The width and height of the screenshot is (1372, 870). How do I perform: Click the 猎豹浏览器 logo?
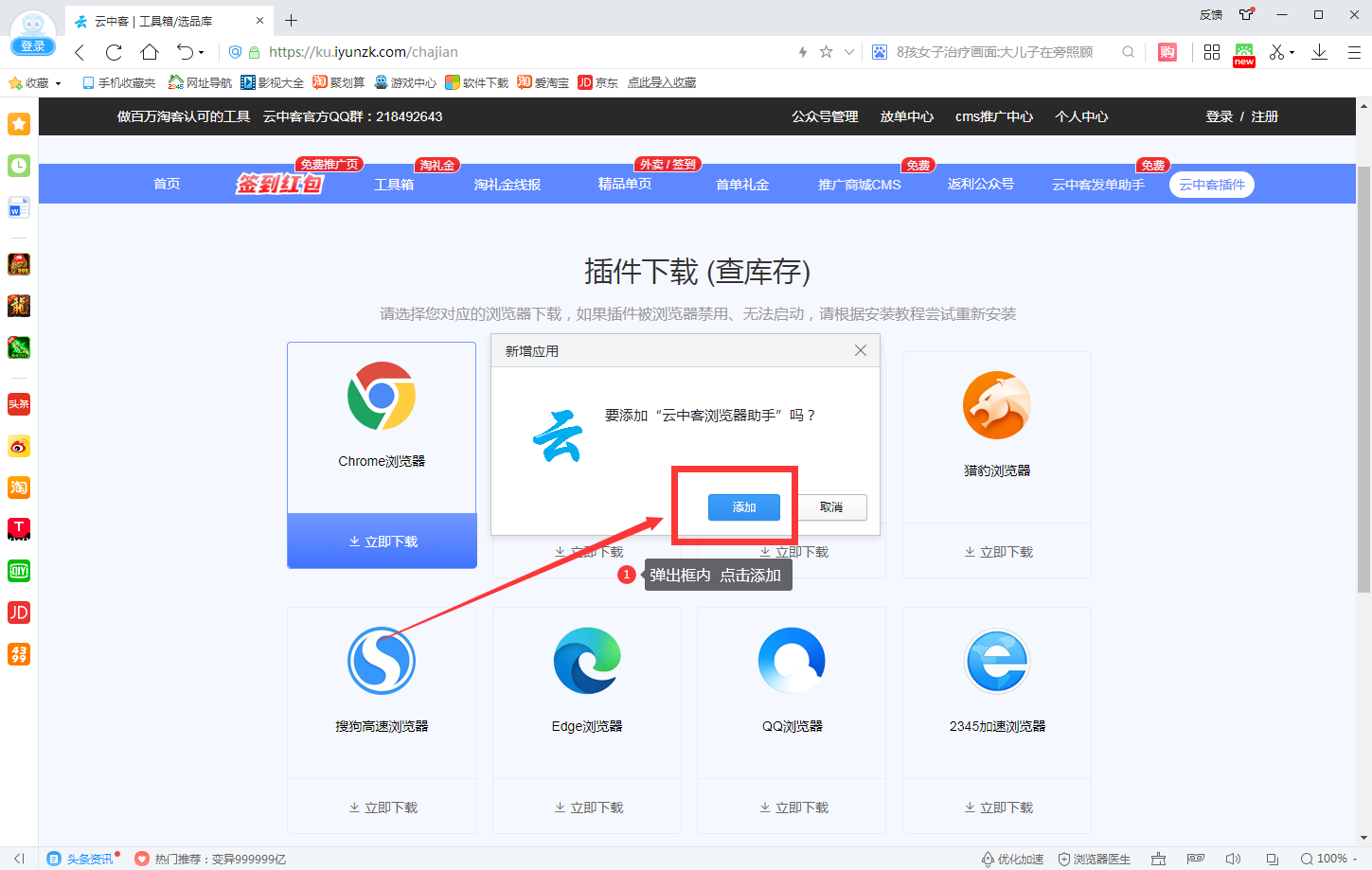[997, 405]
